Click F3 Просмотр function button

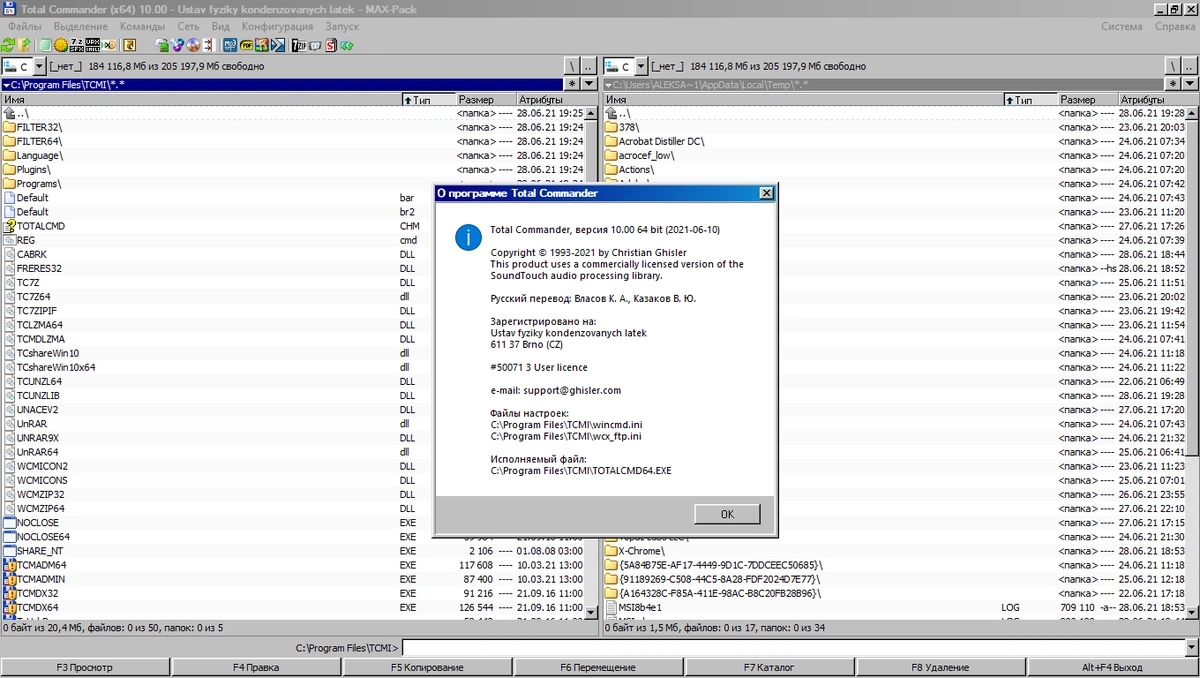85,667
